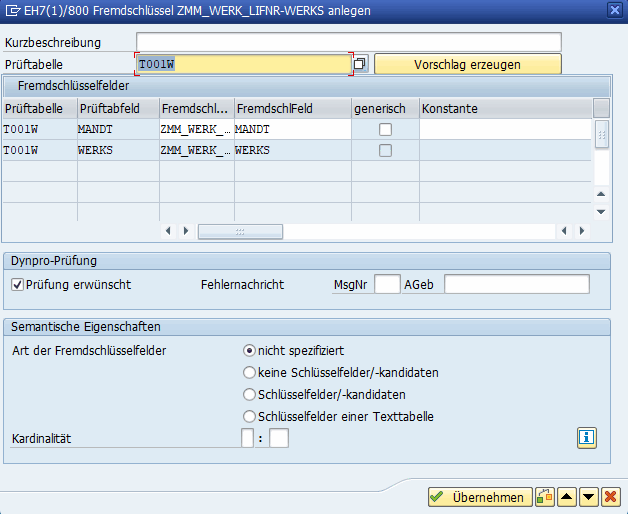Click left scroll arrow beside the horizontal thumb

[168, 231]
